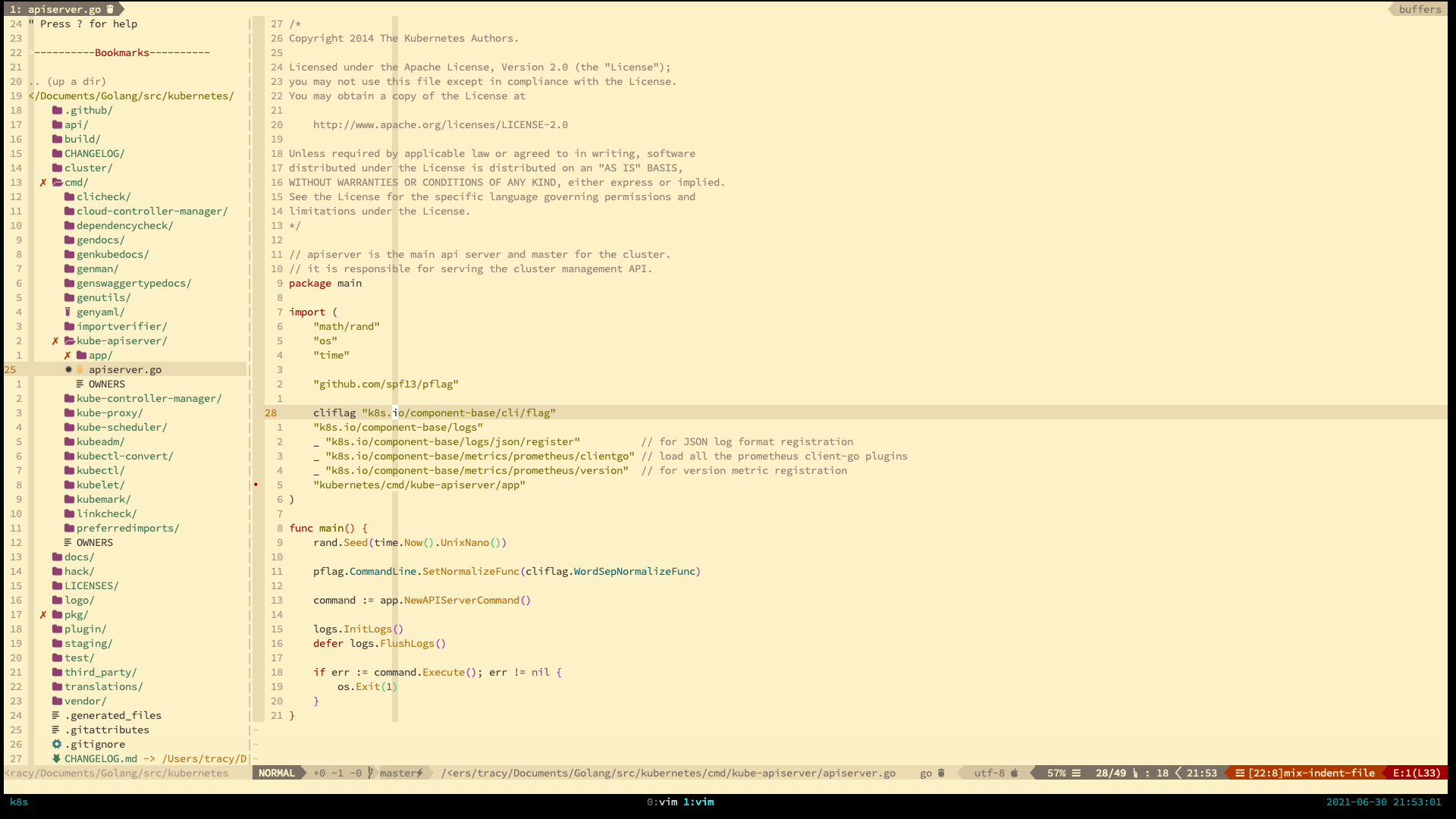
Task: Click the (up a dir) link
Action: (x=76, y=82)
